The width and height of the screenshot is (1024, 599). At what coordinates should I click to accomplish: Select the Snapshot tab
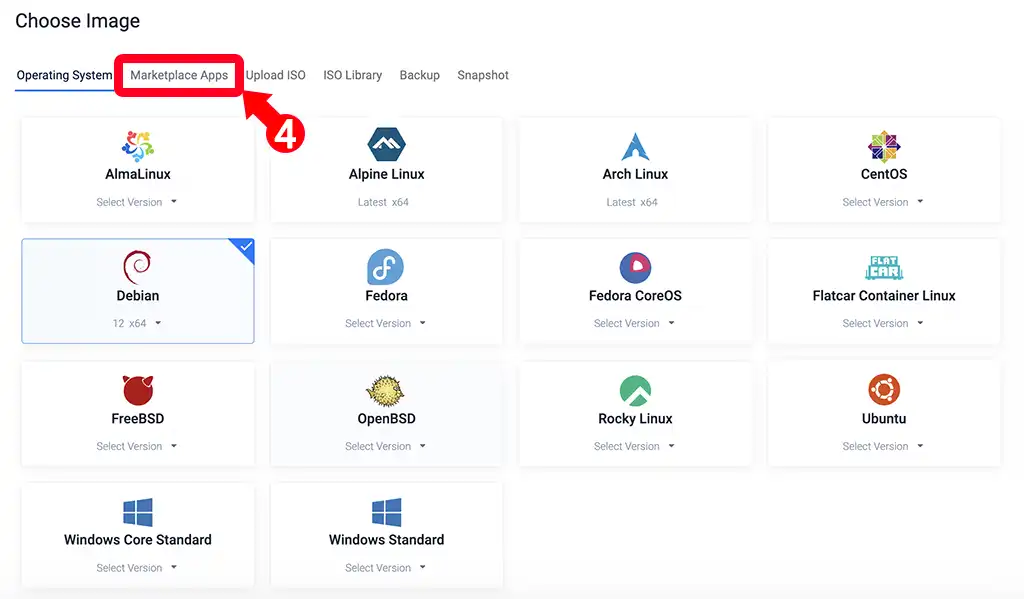(483, 75)
